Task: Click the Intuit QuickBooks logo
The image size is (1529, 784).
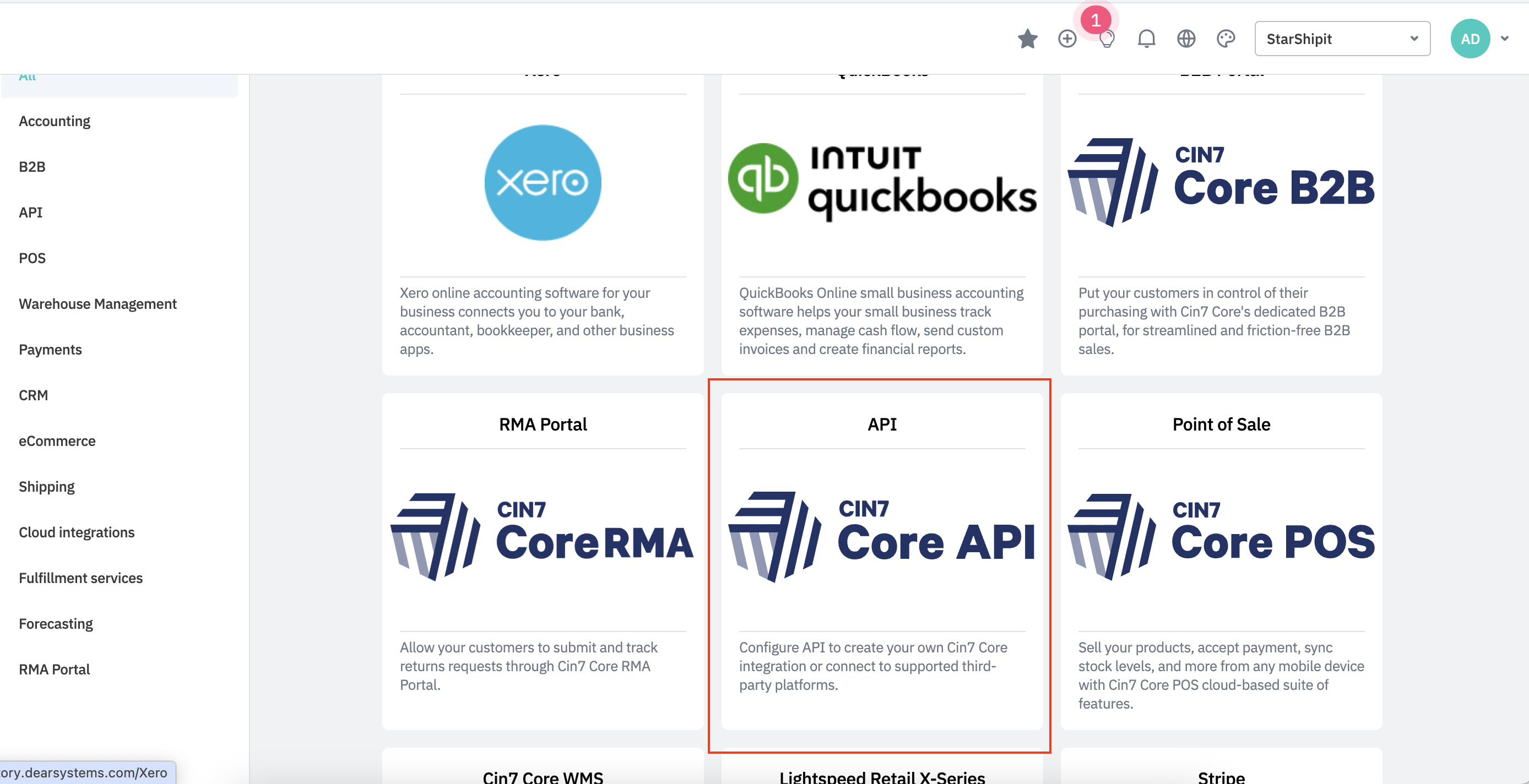Action: click(x=882, y=182)
